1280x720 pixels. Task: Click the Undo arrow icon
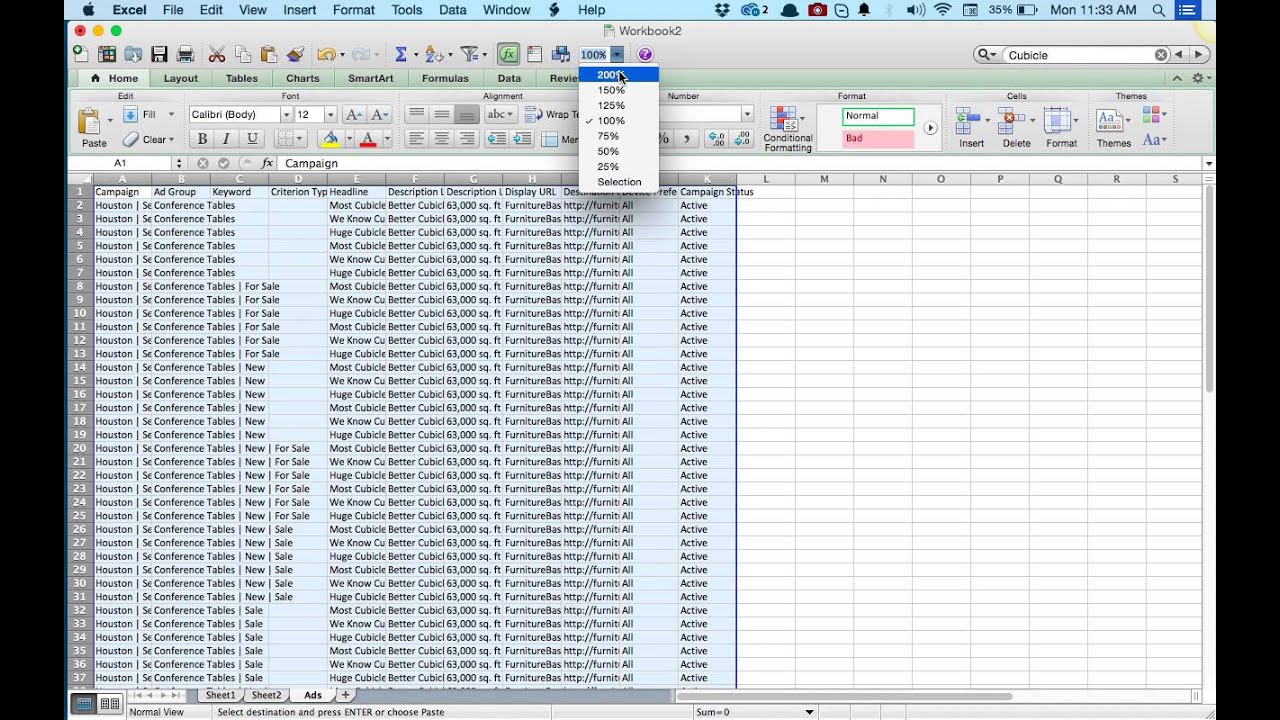pos(326,54)
